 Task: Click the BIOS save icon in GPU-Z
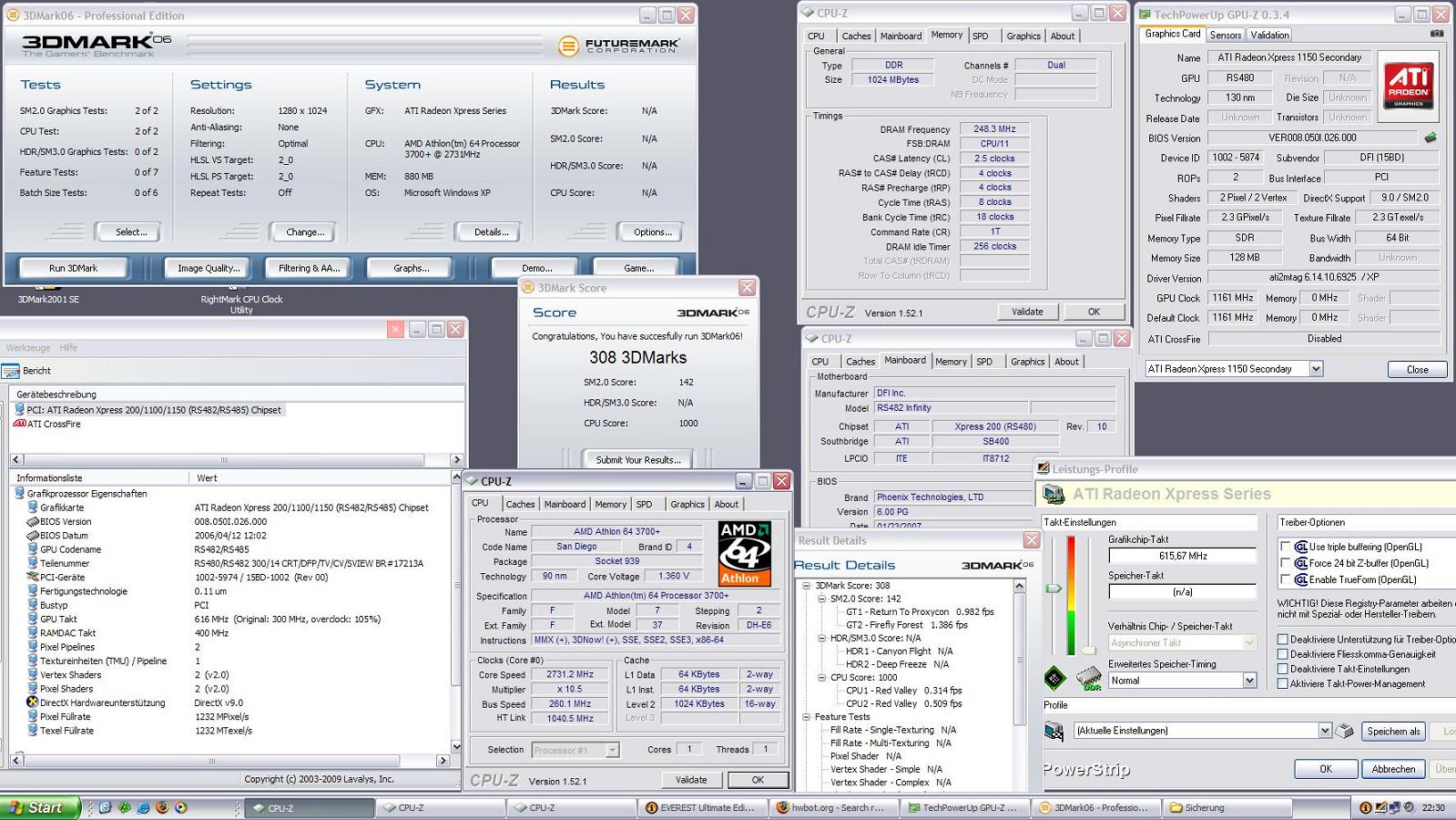click(1431, 138)
